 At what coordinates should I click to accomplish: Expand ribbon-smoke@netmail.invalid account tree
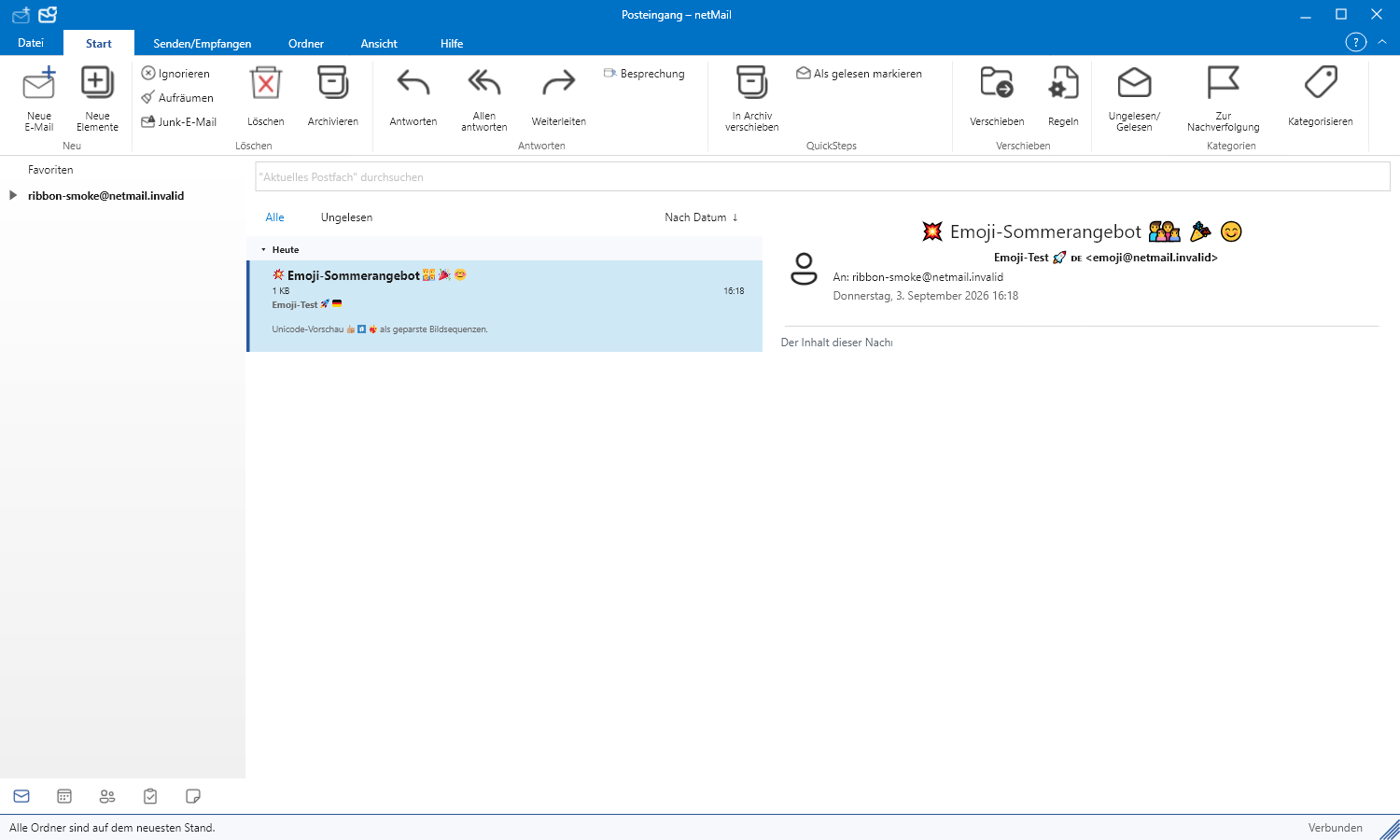13,195
